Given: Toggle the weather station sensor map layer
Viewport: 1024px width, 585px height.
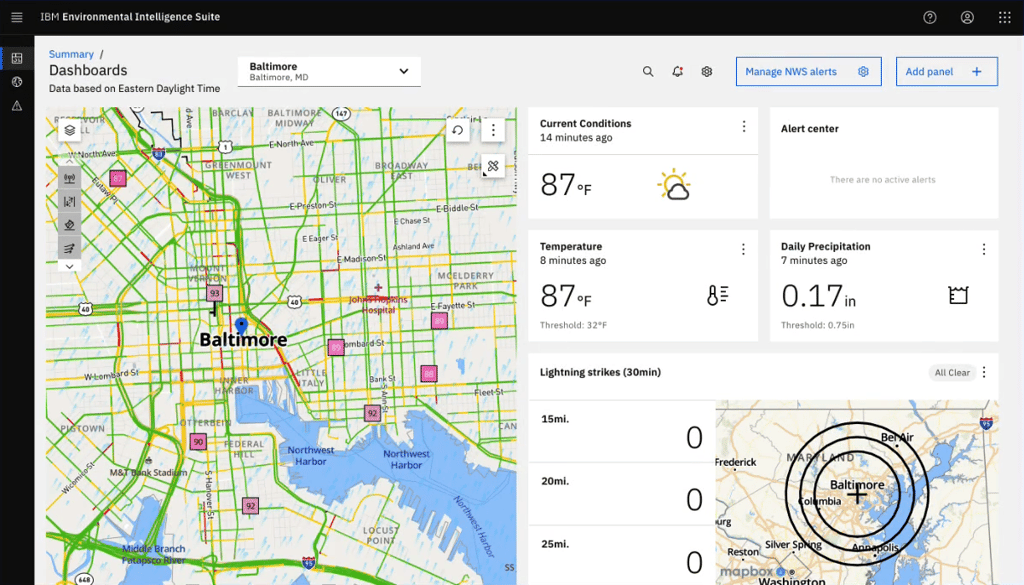Looking at the screenshot, I should tap(69, 178).
